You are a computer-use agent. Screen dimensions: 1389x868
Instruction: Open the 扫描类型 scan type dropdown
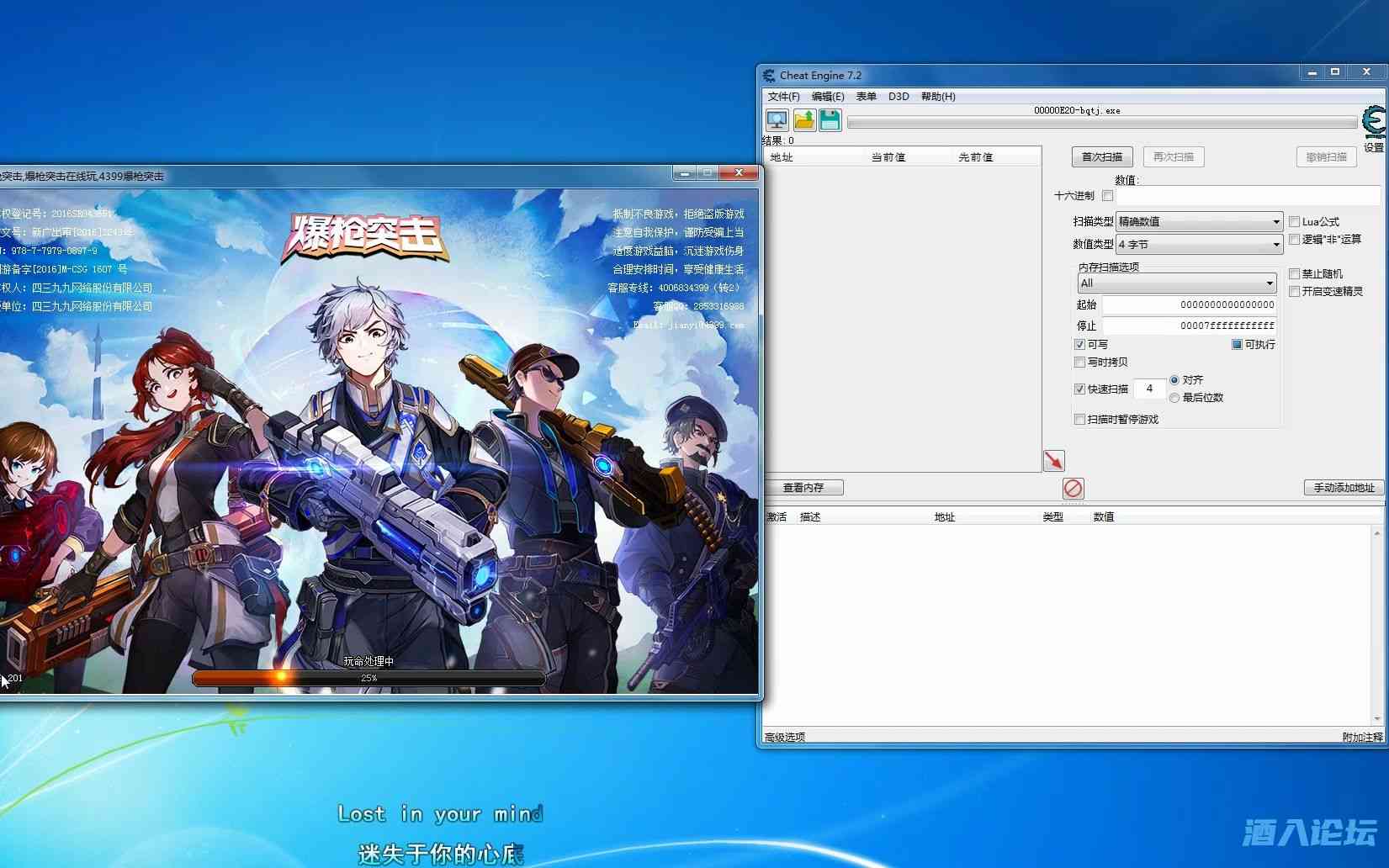coord(1198,222)
